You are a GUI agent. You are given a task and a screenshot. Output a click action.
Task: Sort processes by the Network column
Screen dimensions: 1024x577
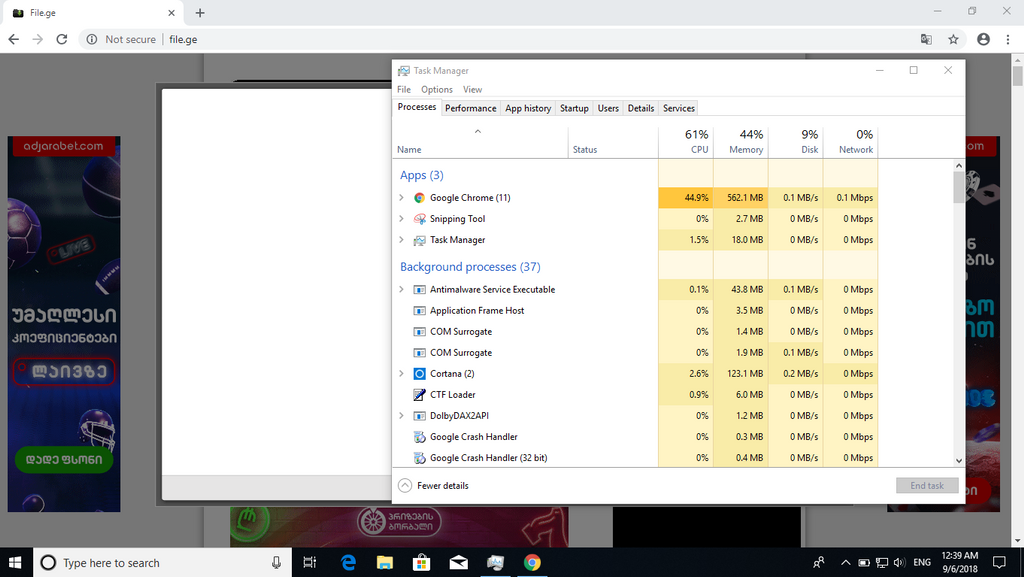[x=850, y=141]
